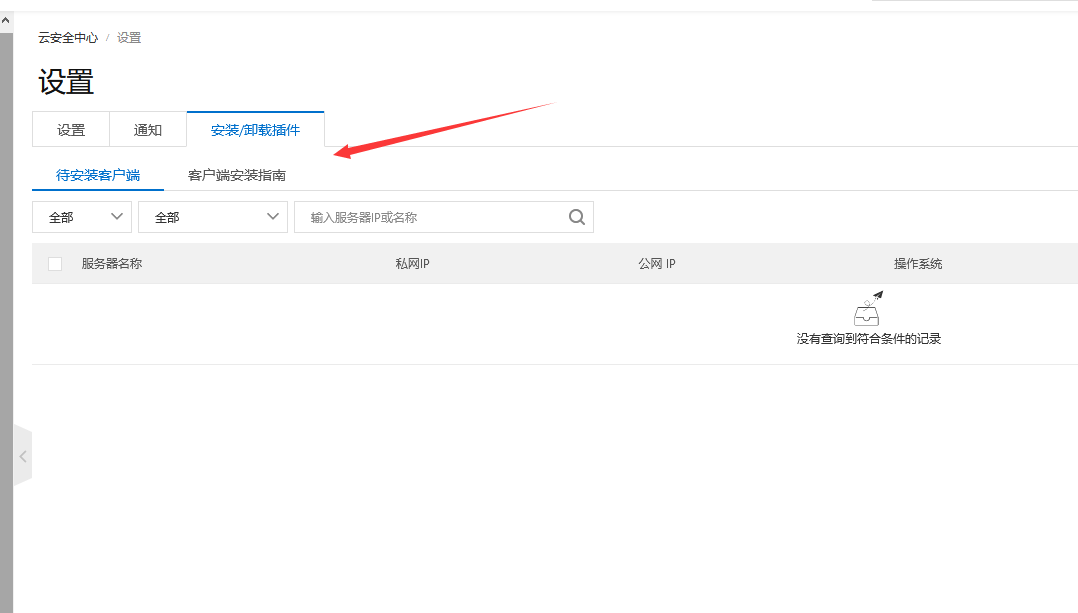Screen dimensions: 1078x613
Task: Click the 操作系统 column header
Action: click(918, 264)
